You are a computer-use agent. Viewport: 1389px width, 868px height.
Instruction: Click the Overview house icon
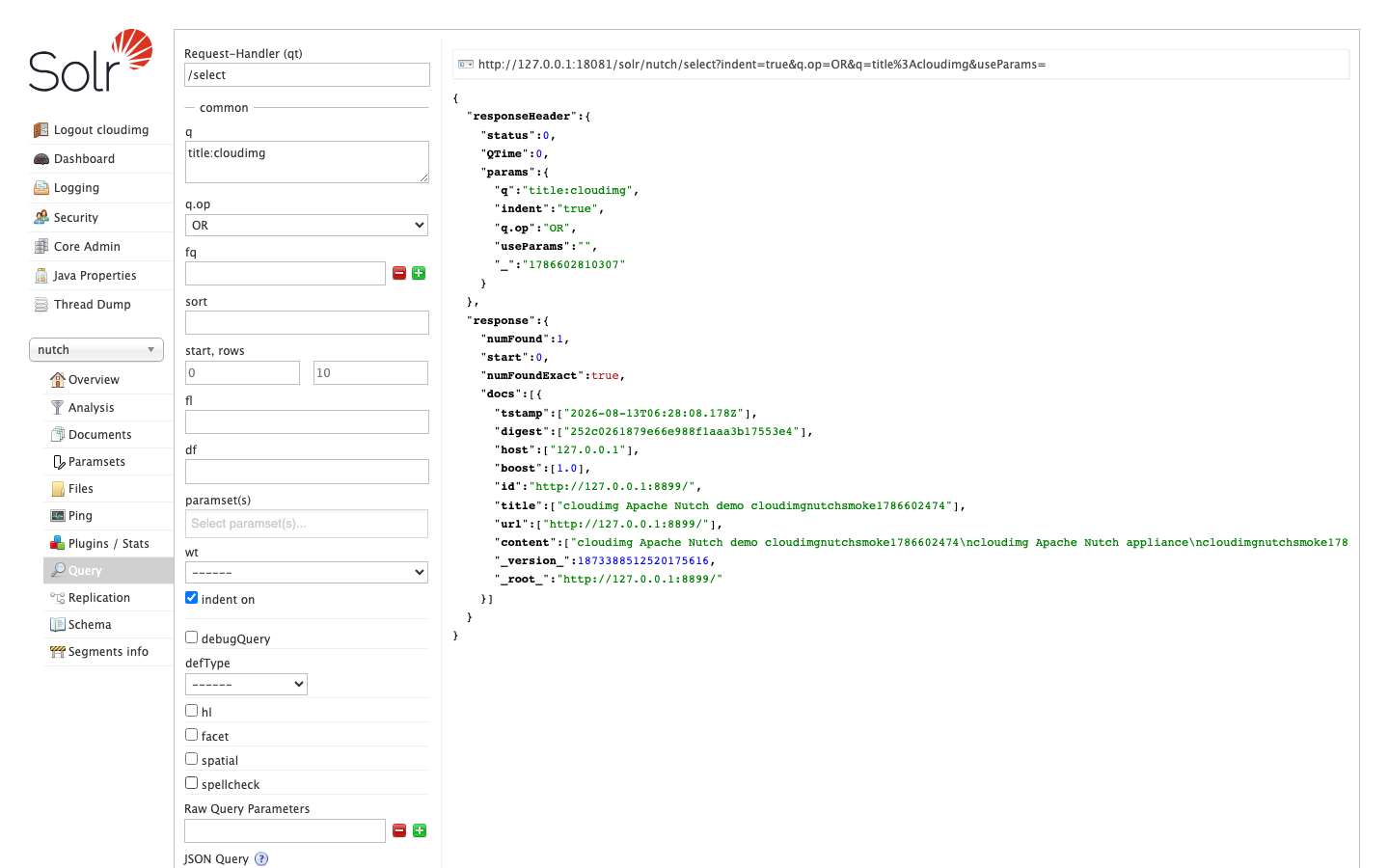click(58, 380)
